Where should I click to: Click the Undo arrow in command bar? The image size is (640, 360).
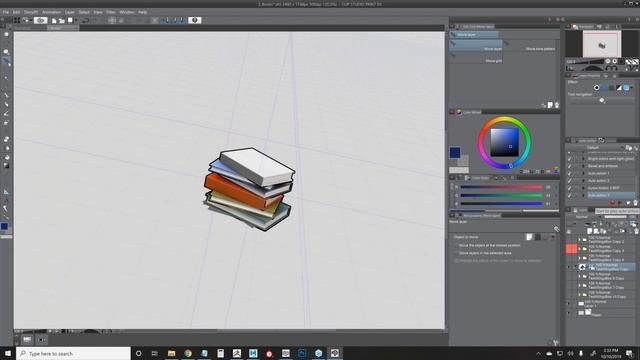(x=86, y=20)
